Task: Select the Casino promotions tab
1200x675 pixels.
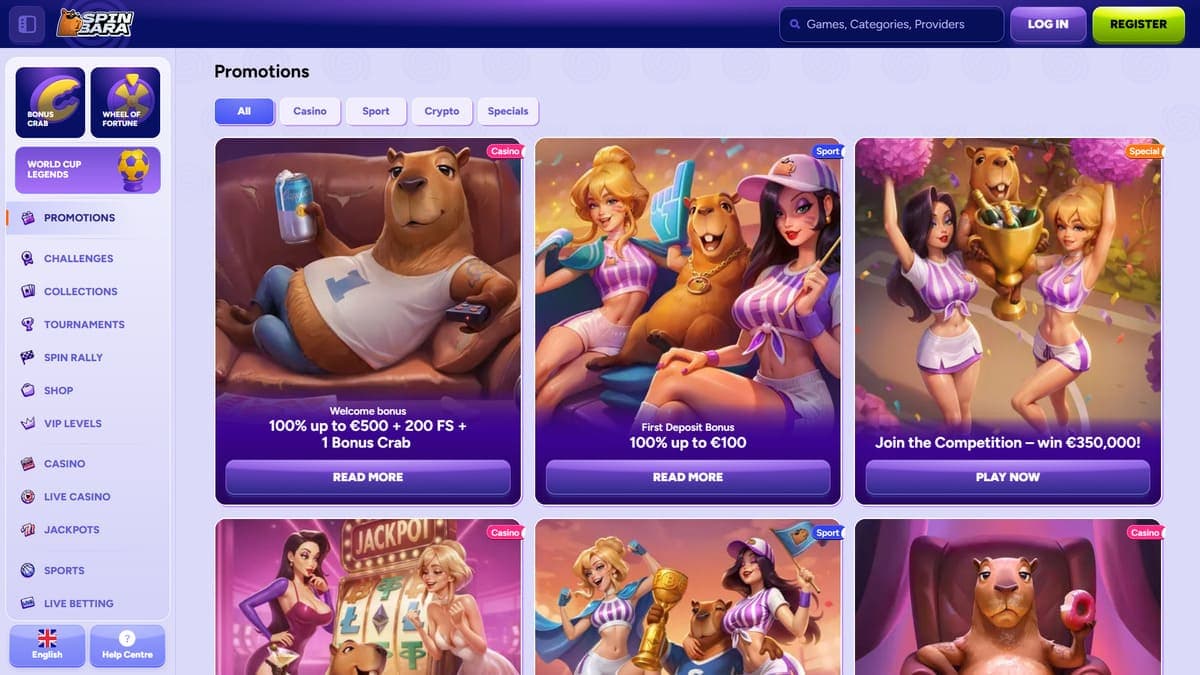Action: pos(310,111)
